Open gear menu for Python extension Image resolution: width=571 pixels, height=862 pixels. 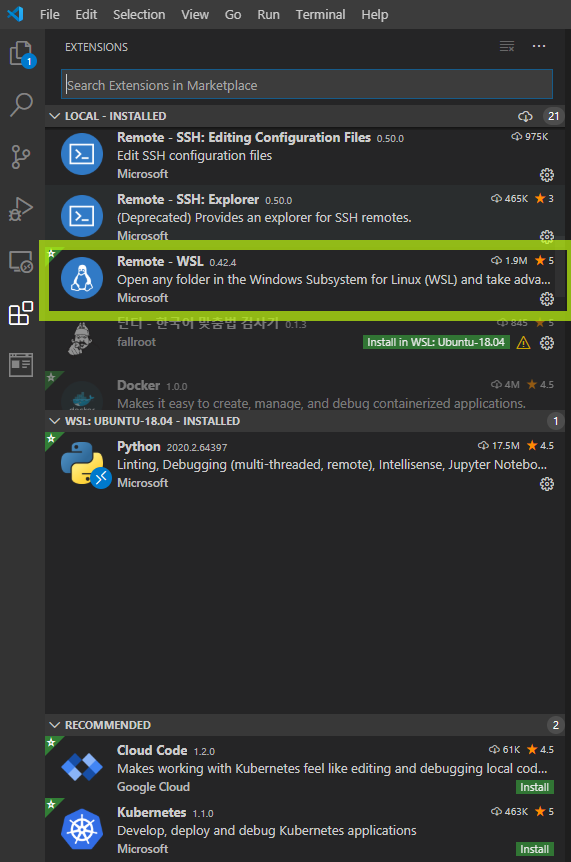tap(546, 484)
